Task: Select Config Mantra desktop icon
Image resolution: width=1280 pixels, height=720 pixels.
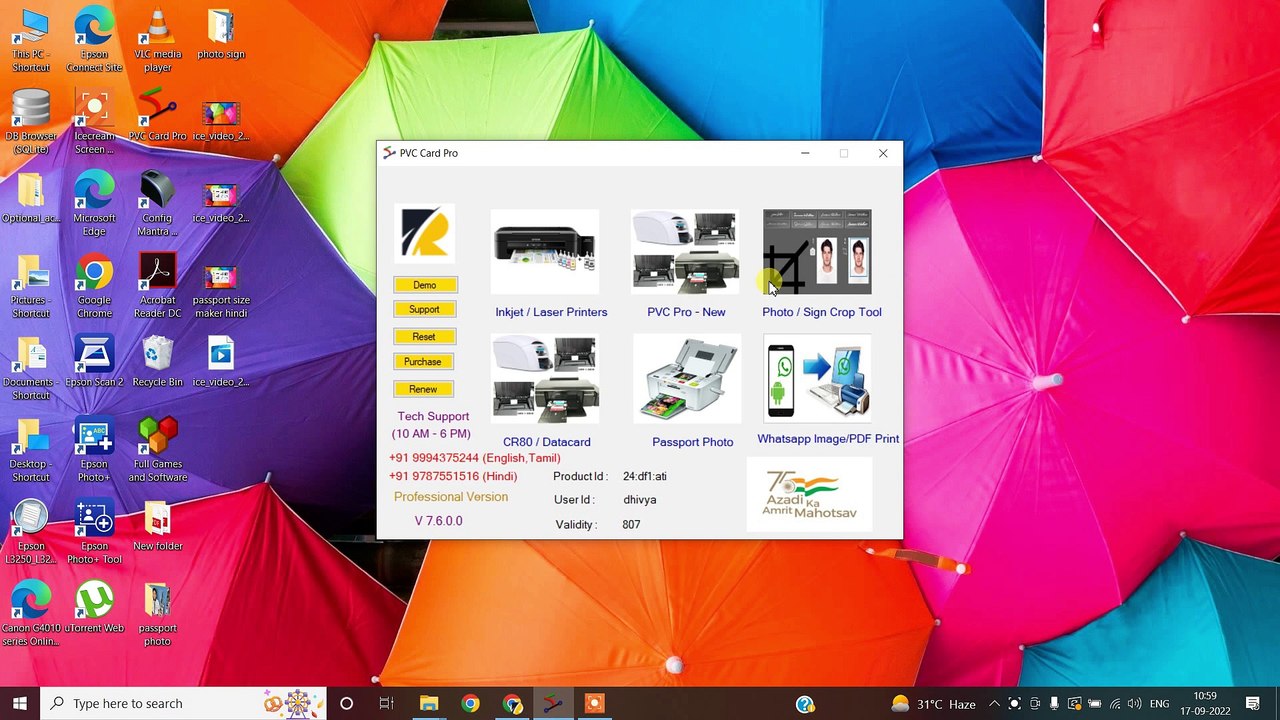Action: [x=158, y=204]
